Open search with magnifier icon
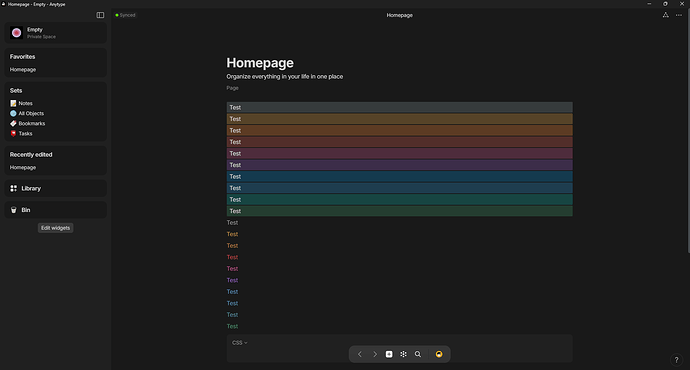 [418, 354]
